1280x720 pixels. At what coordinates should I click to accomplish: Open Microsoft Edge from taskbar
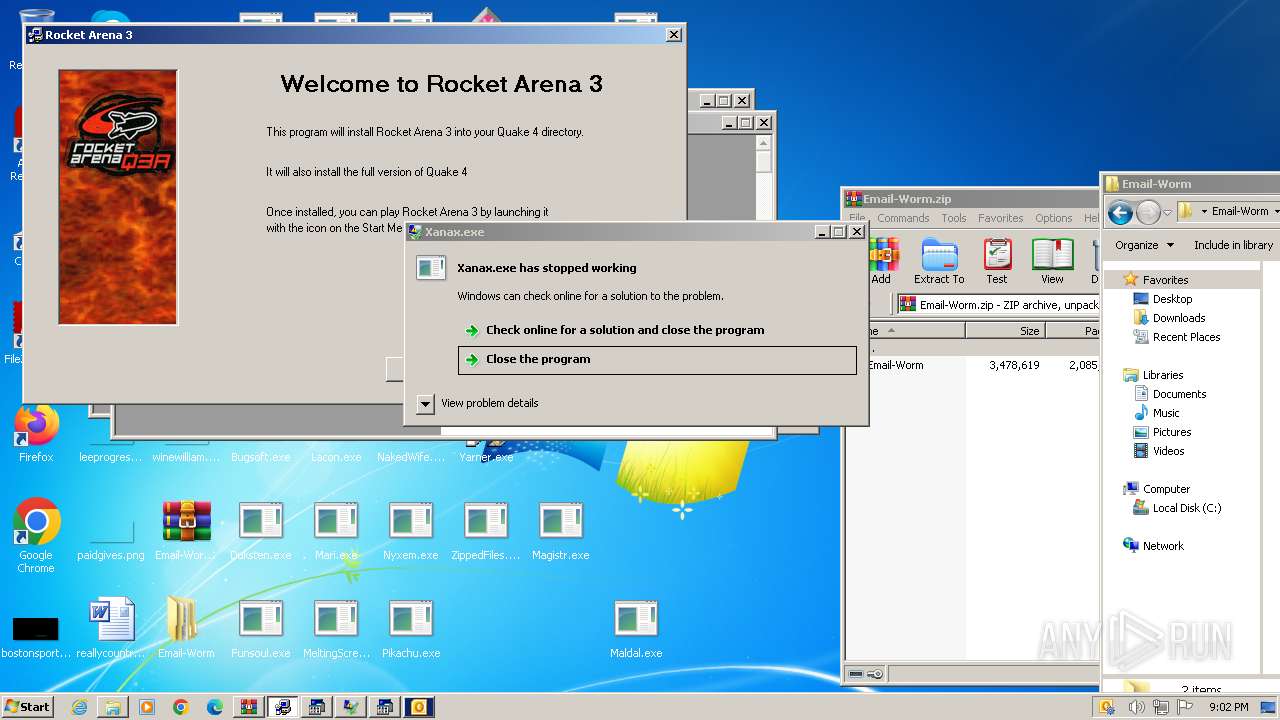click(214, 707)
